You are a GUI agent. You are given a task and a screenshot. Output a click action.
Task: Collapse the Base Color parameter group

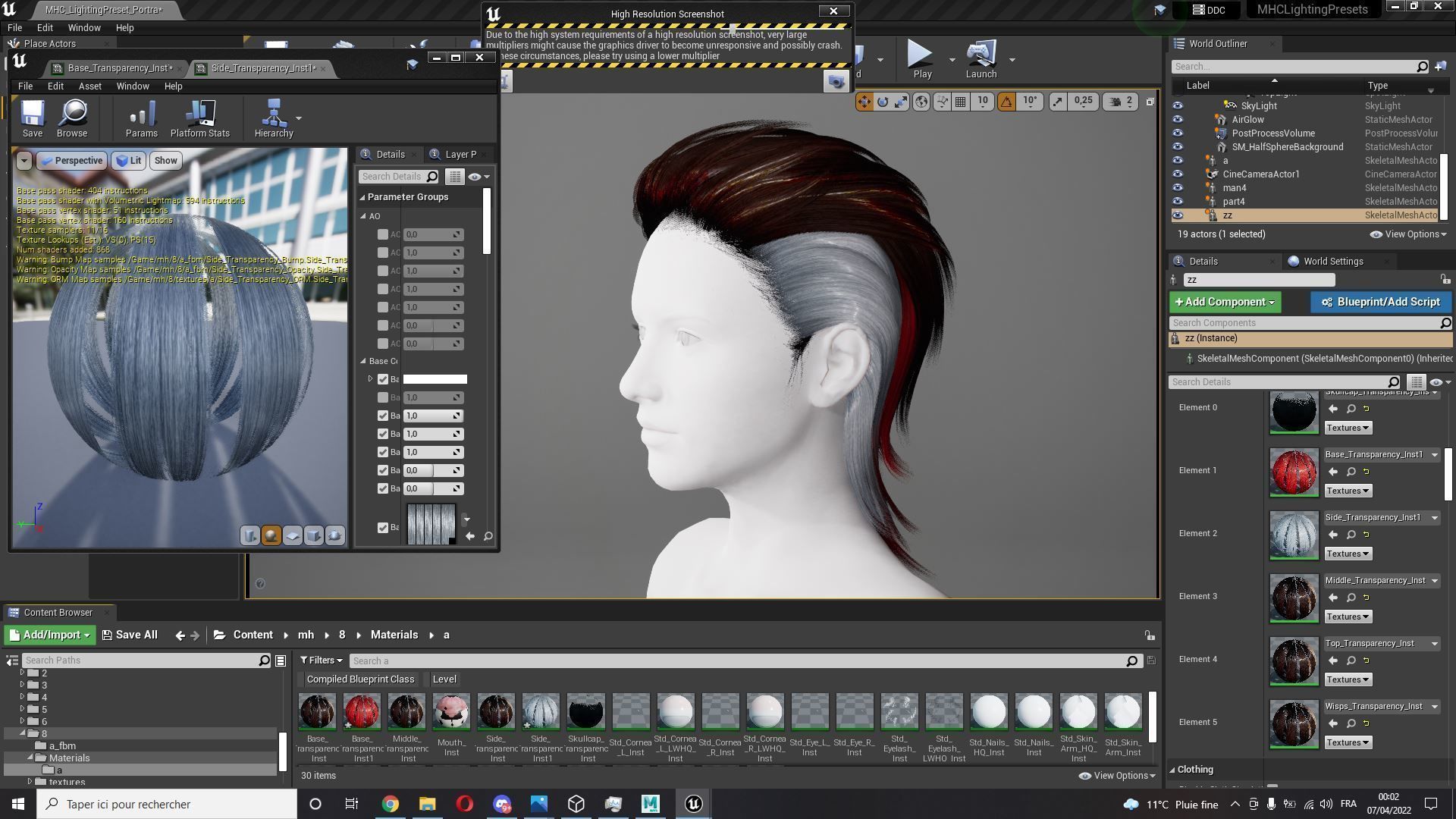[x=363, y=361]
